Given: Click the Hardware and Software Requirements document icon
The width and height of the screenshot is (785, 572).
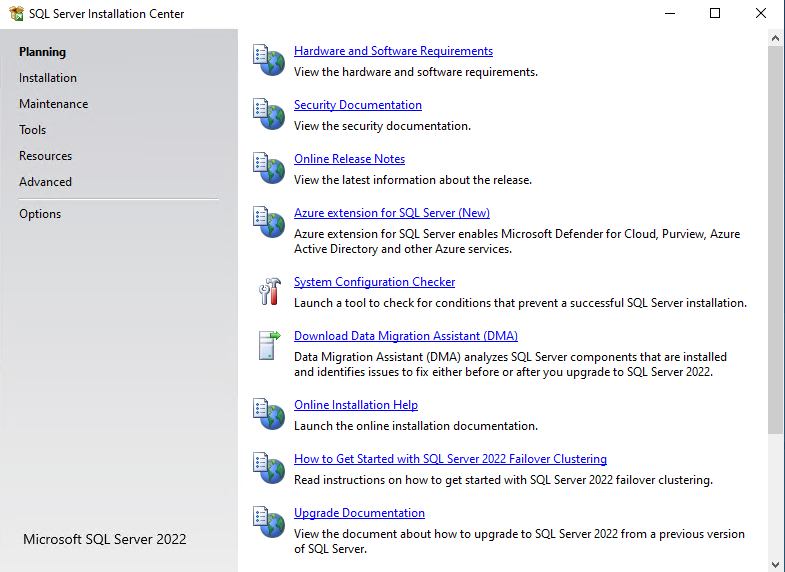Looking at the screenshot, I should [x=269, y=60].
